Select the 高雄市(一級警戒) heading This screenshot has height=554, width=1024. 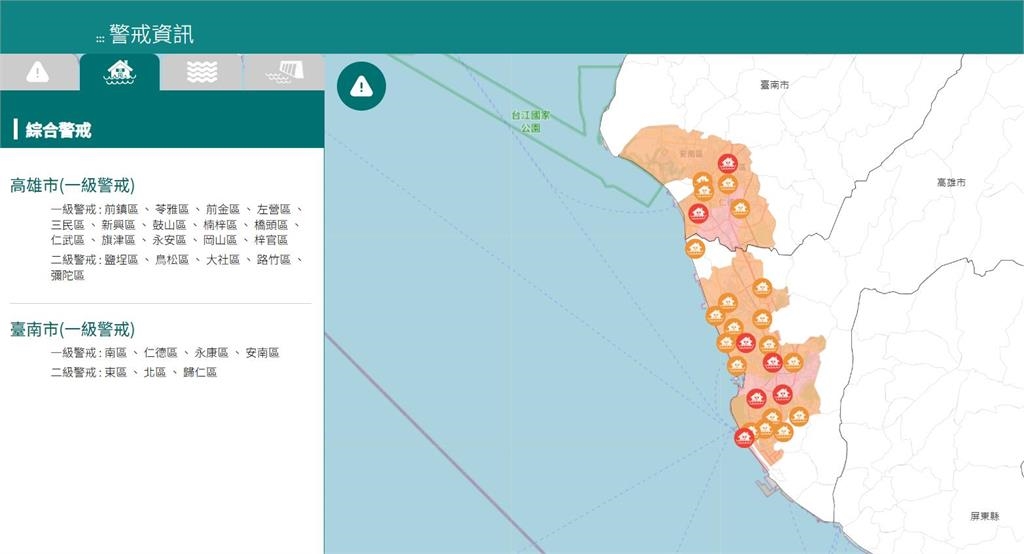click(72, 186)
